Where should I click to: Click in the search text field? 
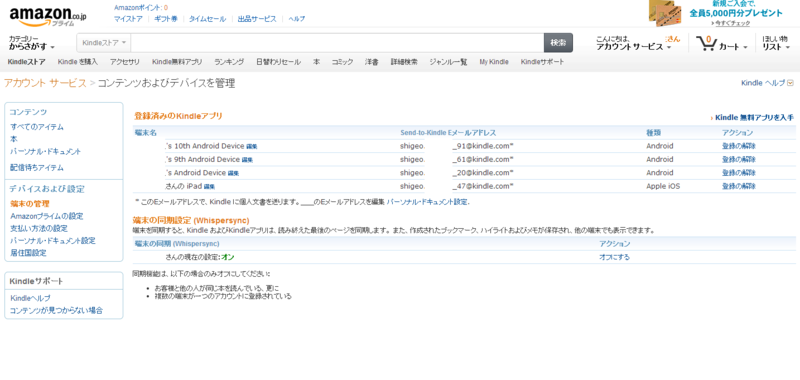pyautogui.click(x=337, y=43)
